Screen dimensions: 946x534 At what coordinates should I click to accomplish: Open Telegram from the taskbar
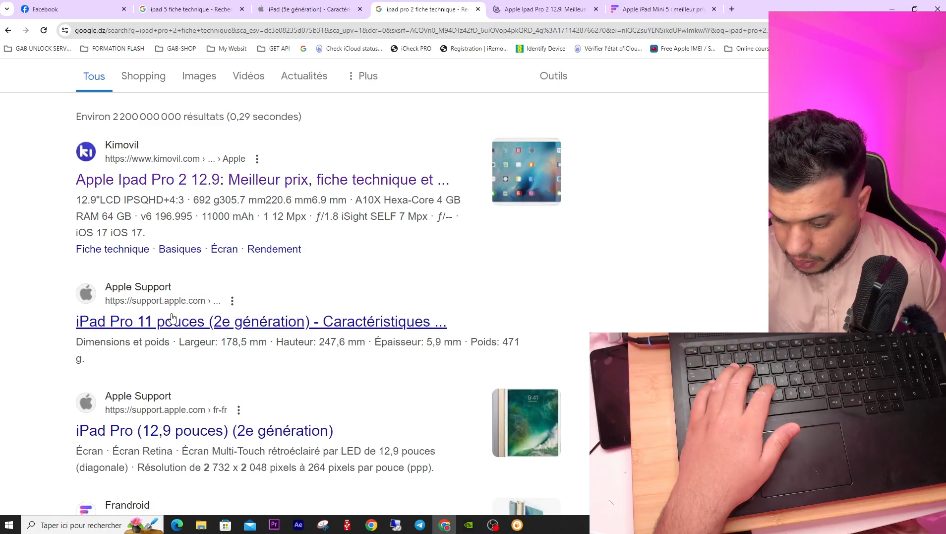point(419,525)
